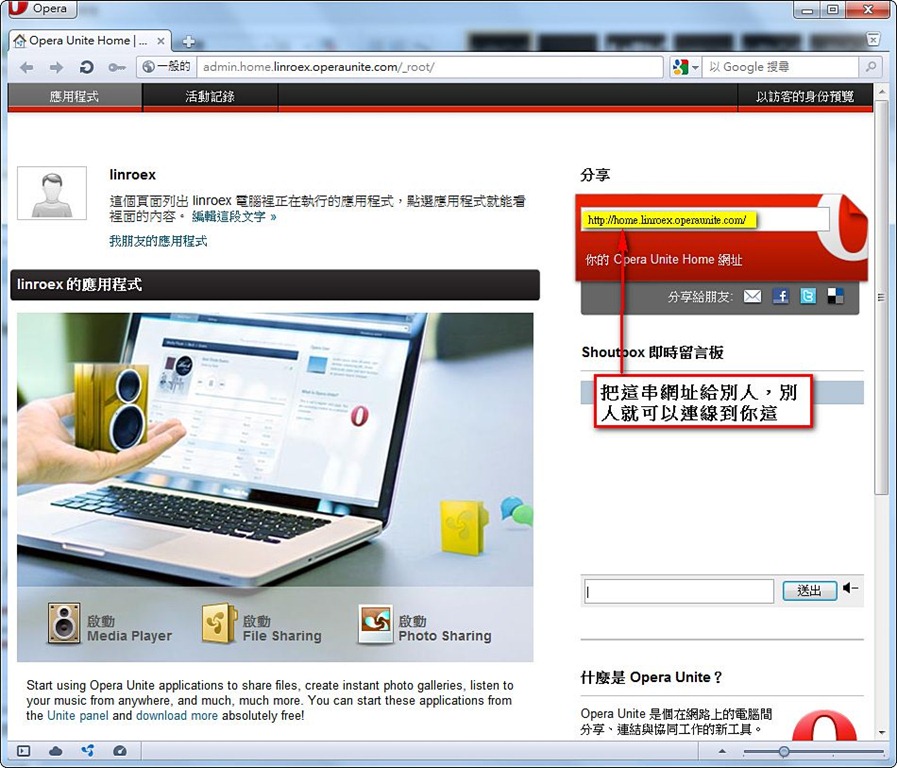
Task: Launch Photo Sharing application
Action: coord(424,624)
